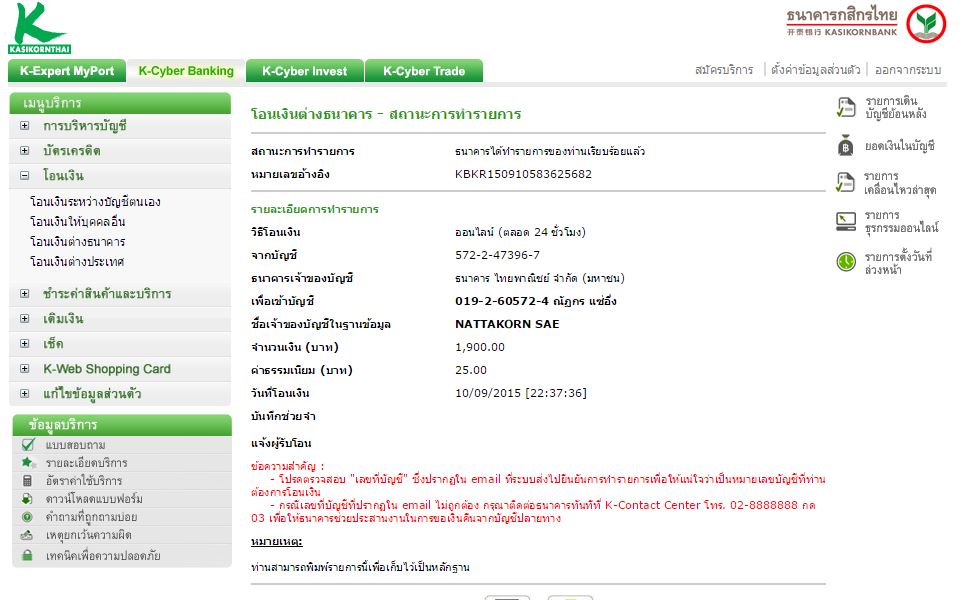968x600 pixels.
Task: Click the ยอดเงินในบัญชี text link
Action: pos(899,146)
